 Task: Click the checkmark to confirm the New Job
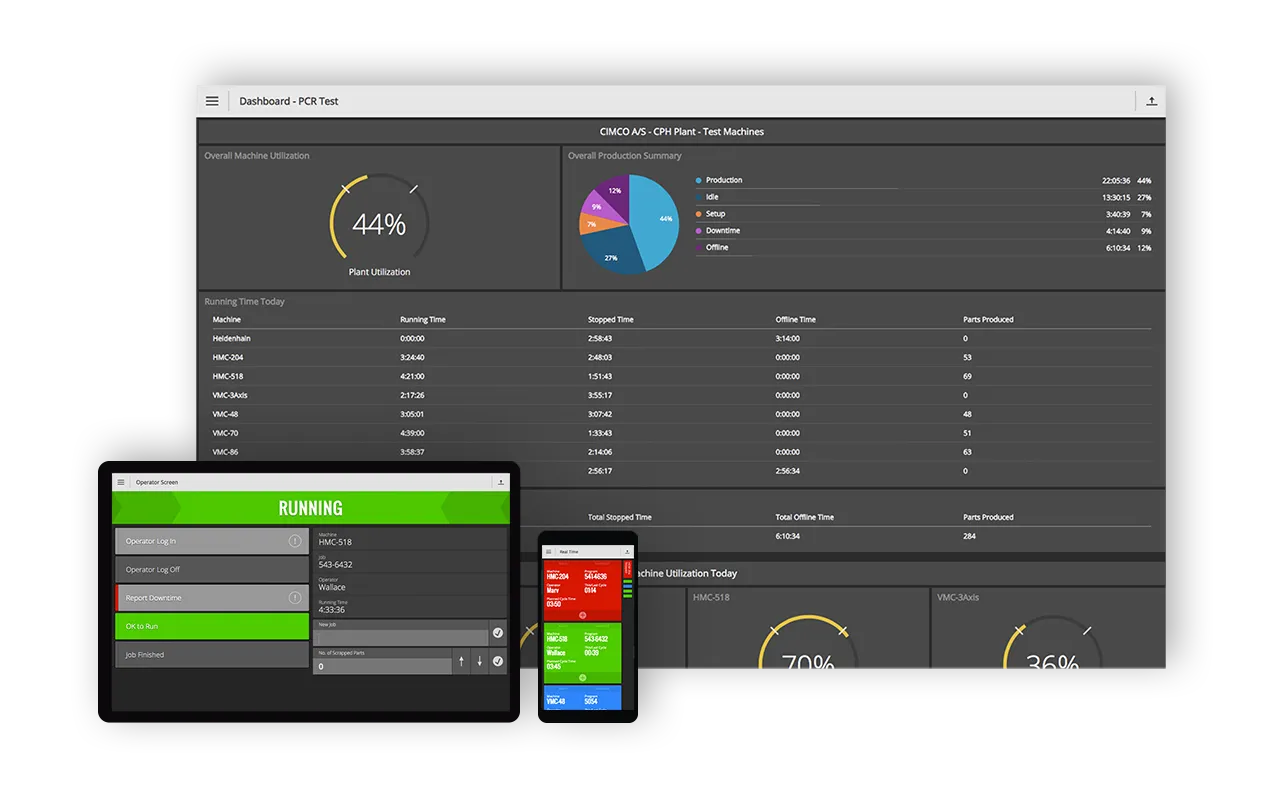click(498, 632)
